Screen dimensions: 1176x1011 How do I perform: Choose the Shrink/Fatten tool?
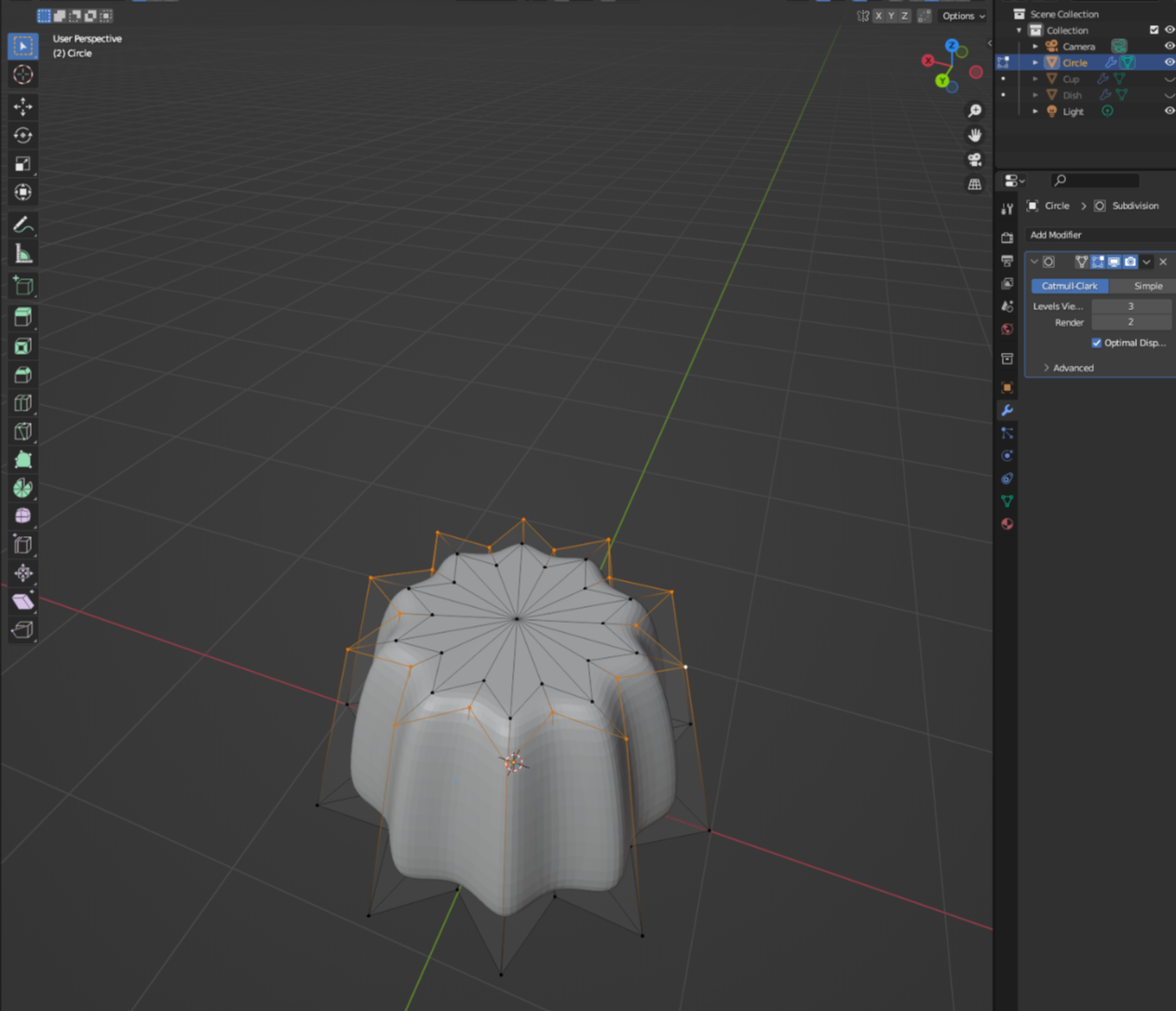coord(23,573)
